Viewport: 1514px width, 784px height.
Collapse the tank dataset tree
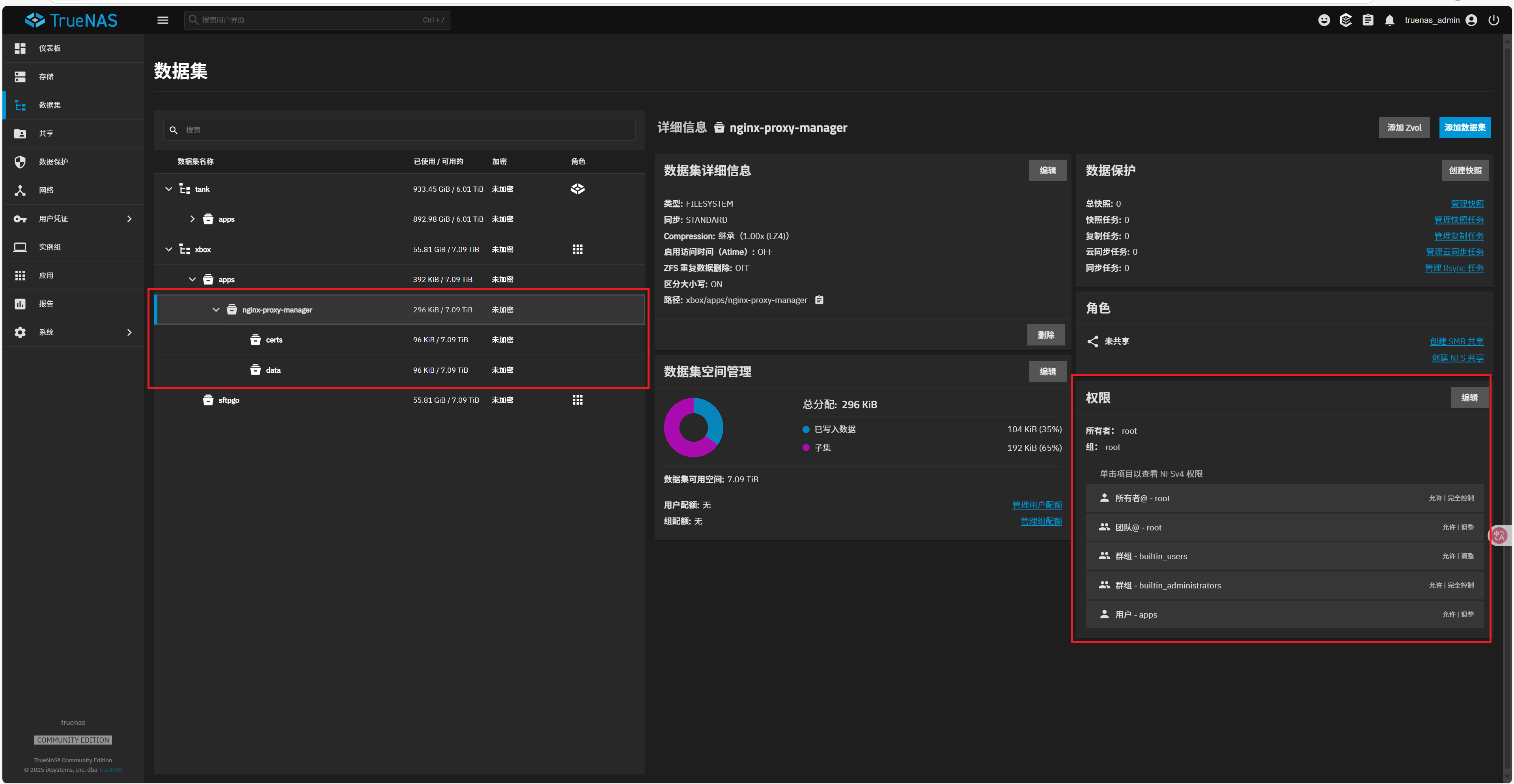coord(169,189)
